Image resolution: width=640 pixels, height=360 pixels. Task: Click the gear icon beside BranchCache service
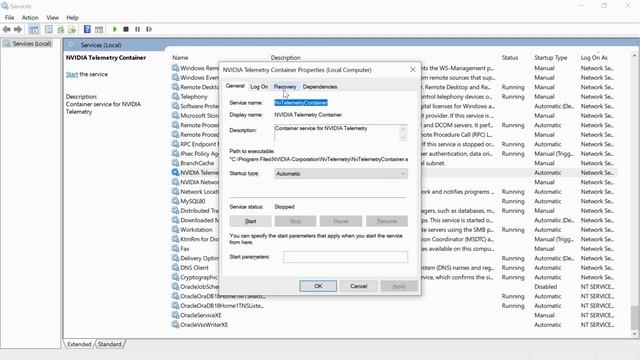coord(176,163)
